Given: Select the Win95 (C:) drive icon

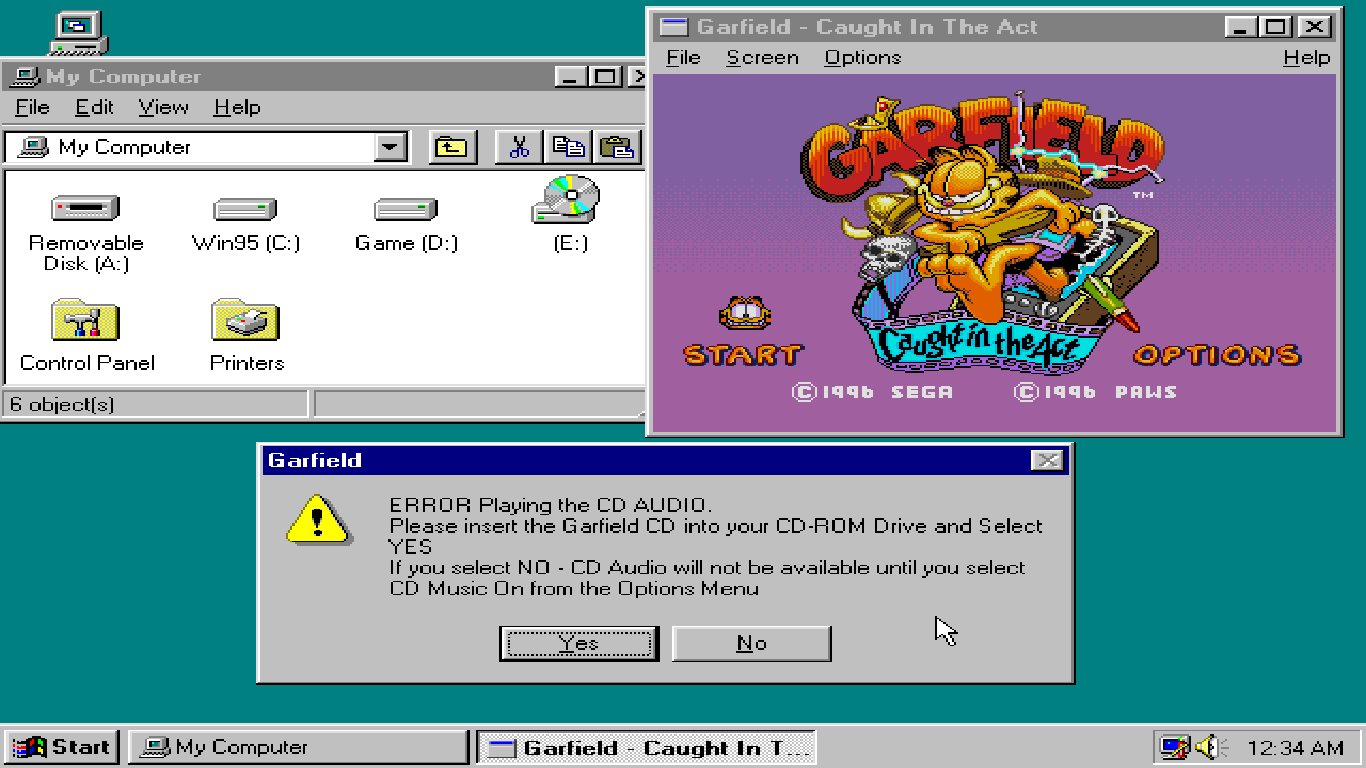Looking at the screenshot, I should pyautogui.click(x=245, y=209).
